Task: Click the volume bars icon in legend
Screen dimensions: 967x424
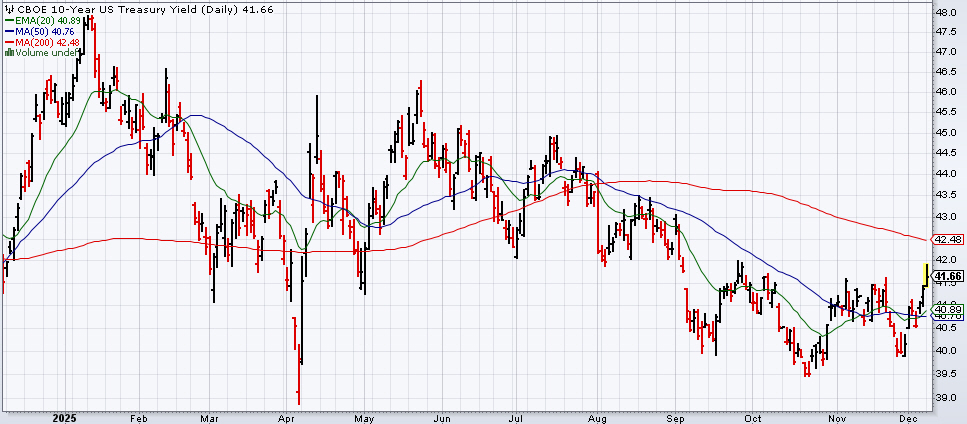Action: [9, 52]
